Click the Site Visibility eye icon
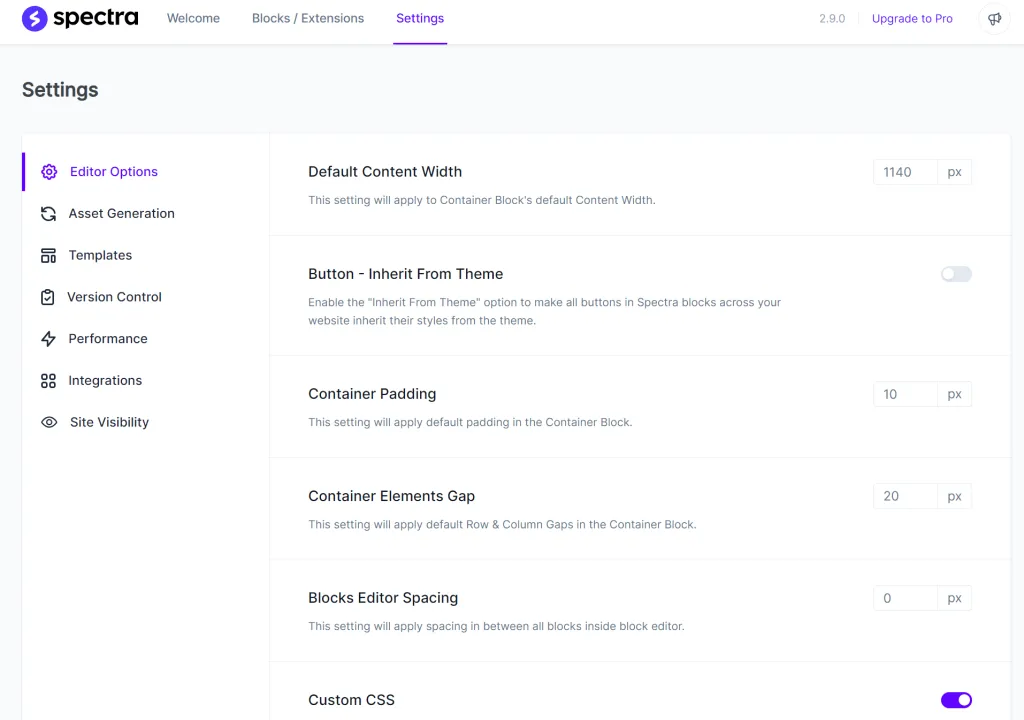Viewport: 1024px width, 720px height. (x=49, y=423)
